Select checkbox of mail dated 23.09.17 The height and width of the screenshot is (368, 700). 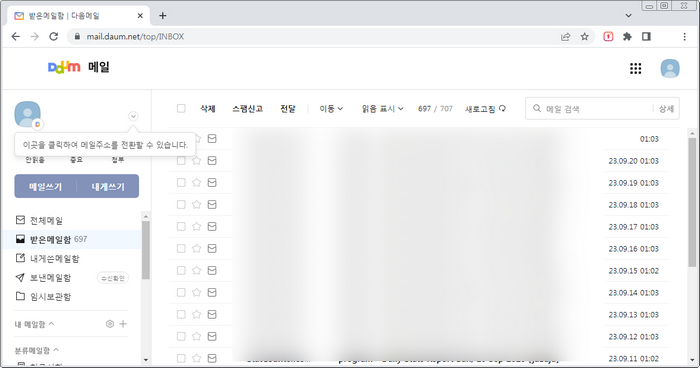tap(181, 226)
